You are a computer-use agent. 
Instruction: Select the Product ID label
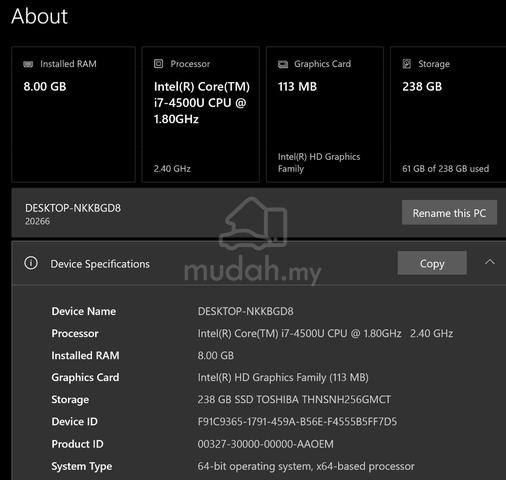coord(77,444)
